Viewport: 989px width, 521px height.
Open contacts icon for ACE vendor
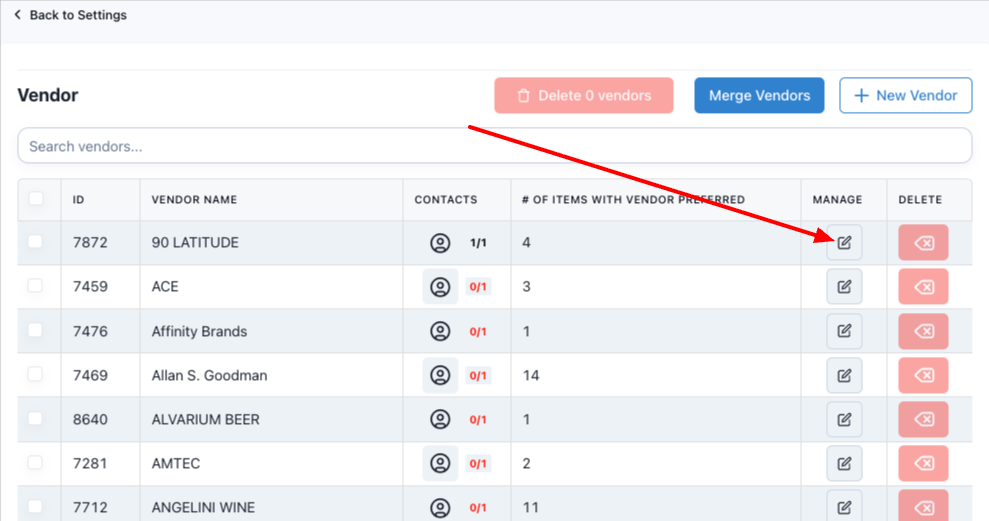pos(440,287)
